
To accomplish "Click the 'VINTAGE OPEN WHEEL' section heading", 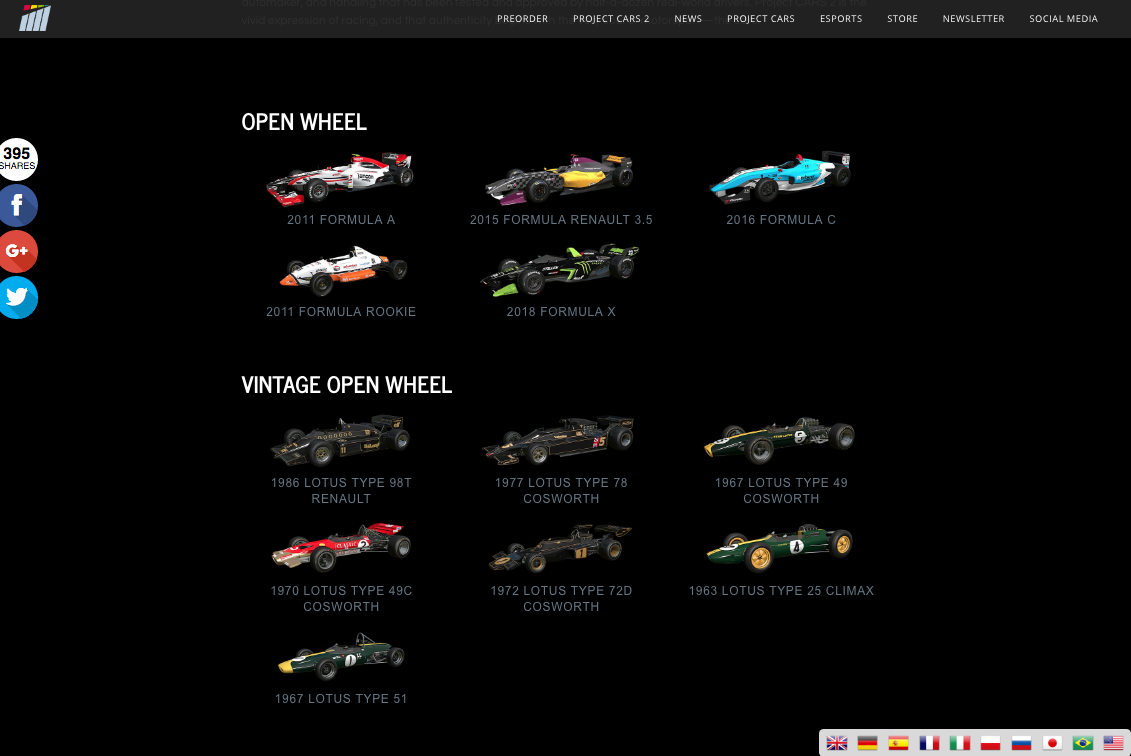I will [x=346, y=384].
